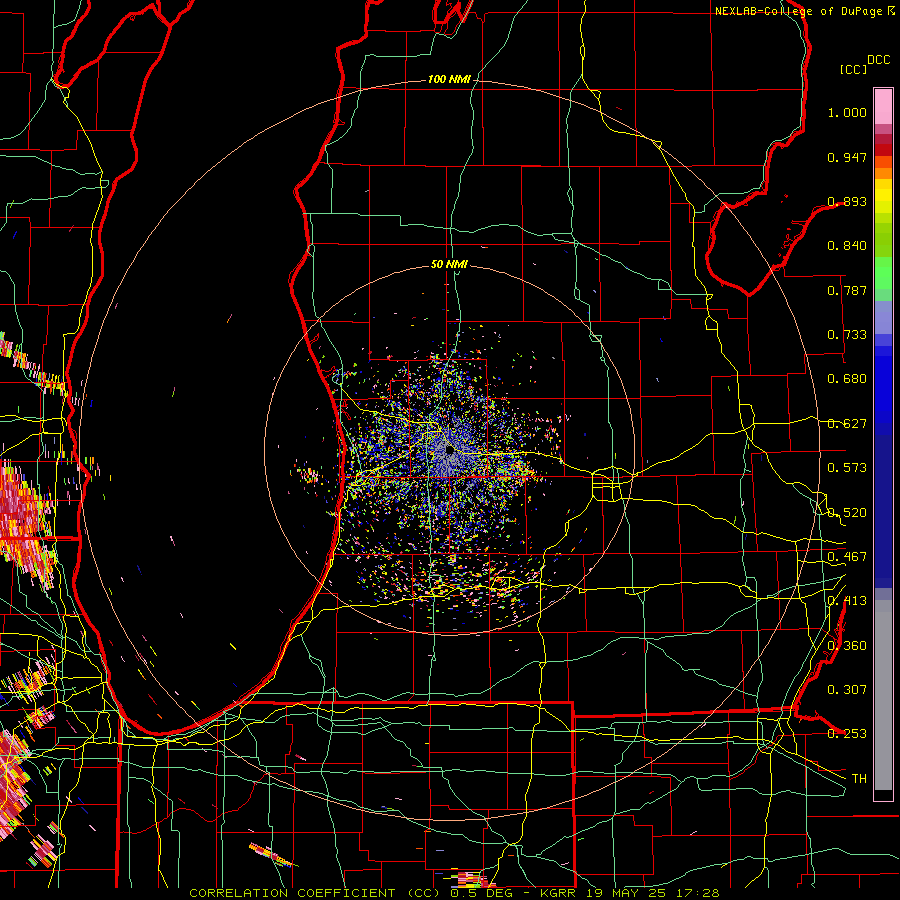Click the '100 NMI' range ring label
This screenshot has height=900, width=900.
pyautogui.click(x=448, y=79)
